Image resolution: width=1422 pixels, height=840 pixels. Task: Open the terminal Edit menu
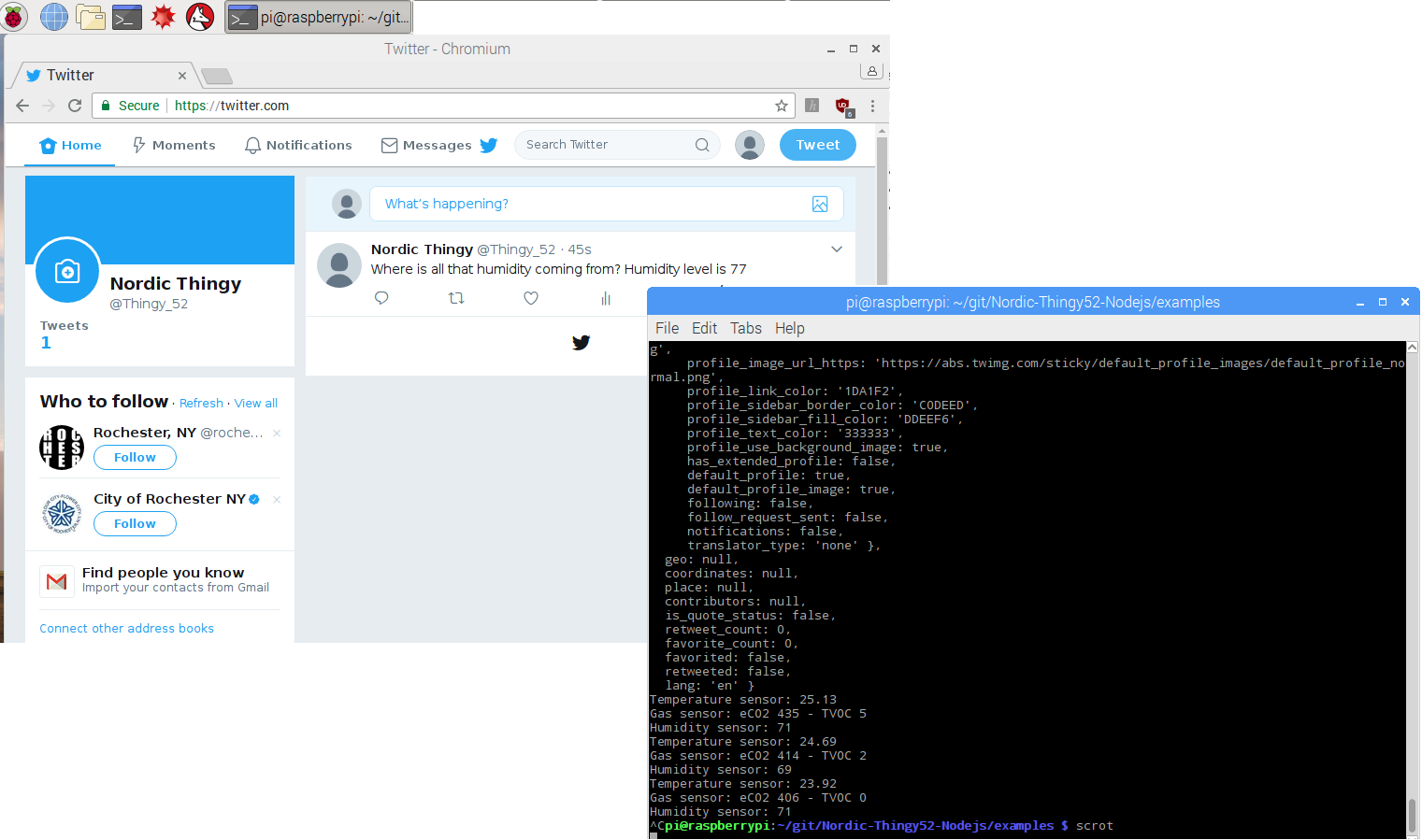click(704, 328)
